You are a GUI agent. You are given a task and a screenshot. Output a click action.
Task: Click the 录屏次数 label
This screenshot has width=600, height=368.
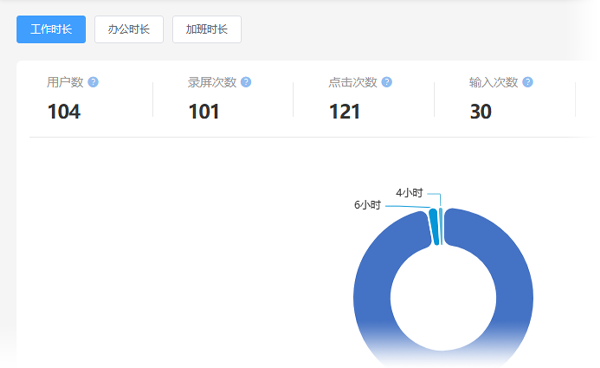pyautogui.click(x=212, y=82)
